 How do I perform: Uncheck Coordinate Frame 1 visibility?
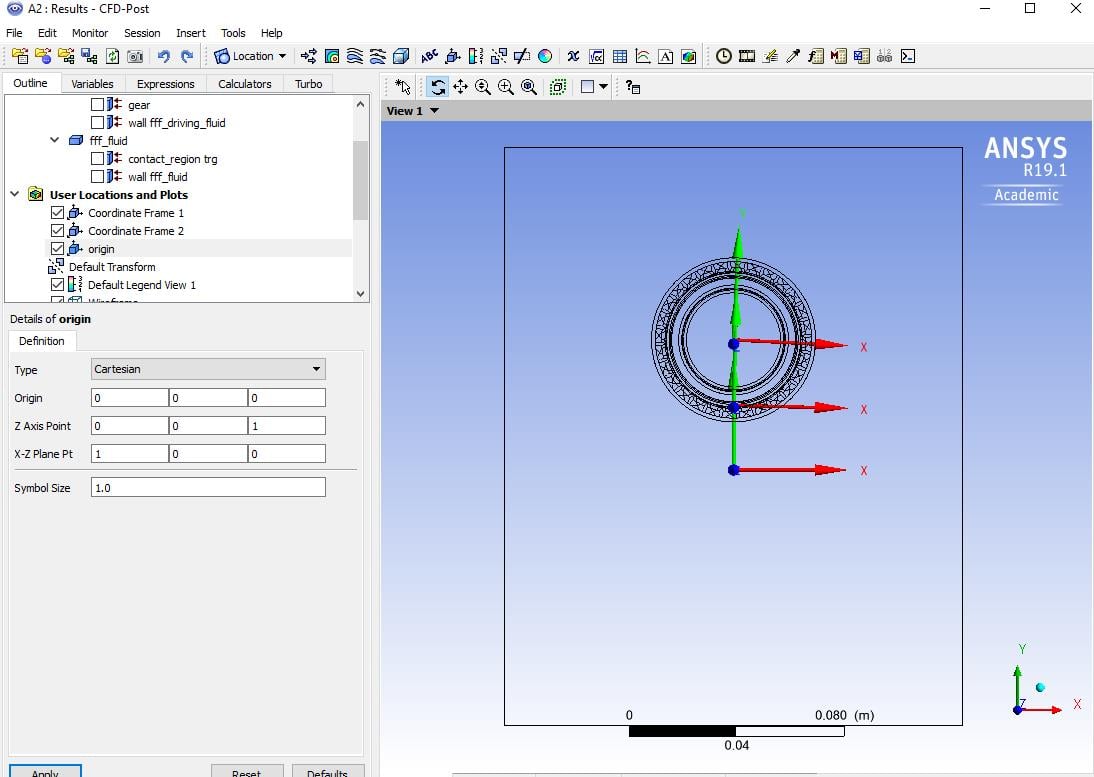pos(57,213)
